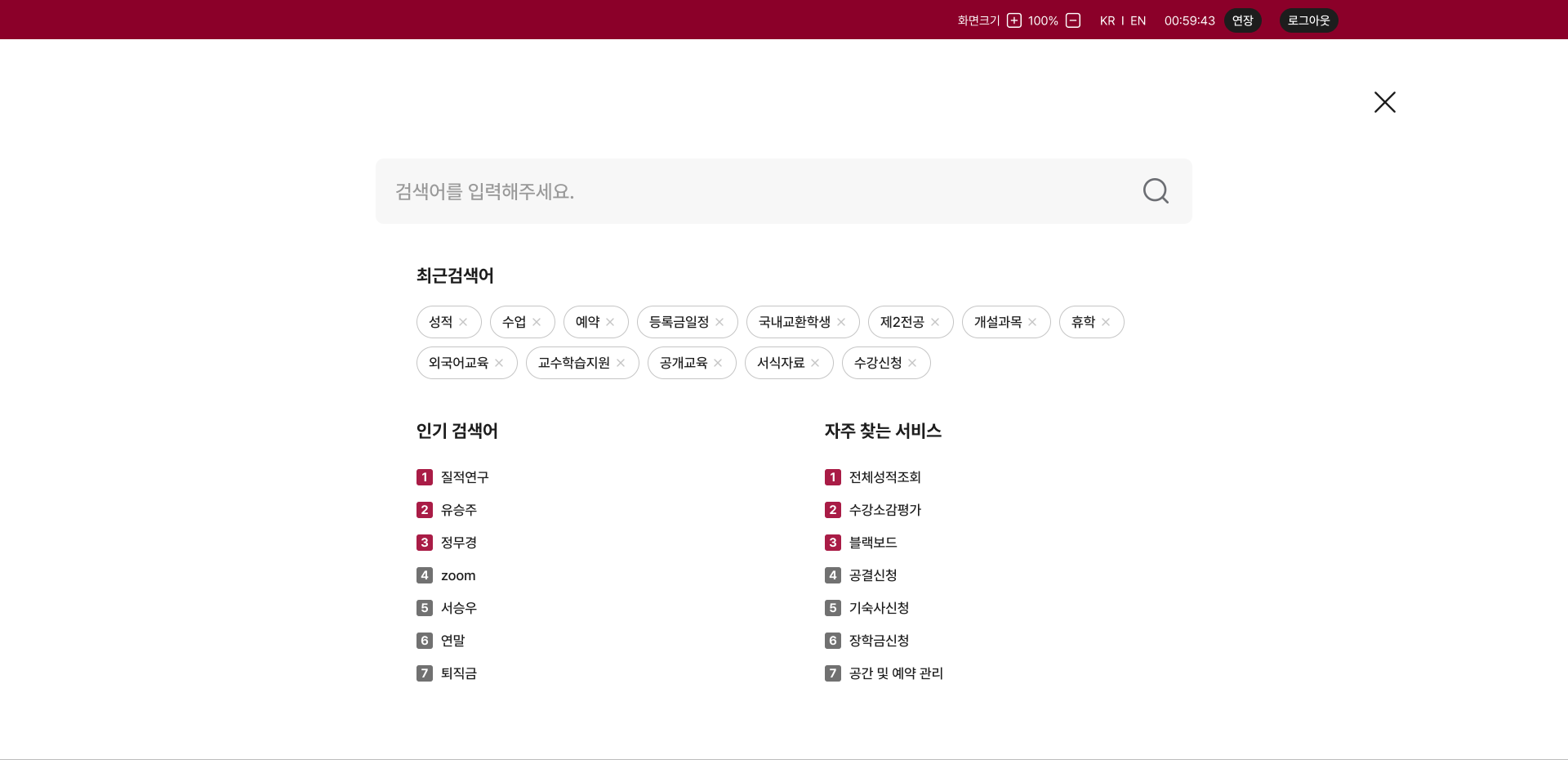Switch language to KR

click(1107, 20)
